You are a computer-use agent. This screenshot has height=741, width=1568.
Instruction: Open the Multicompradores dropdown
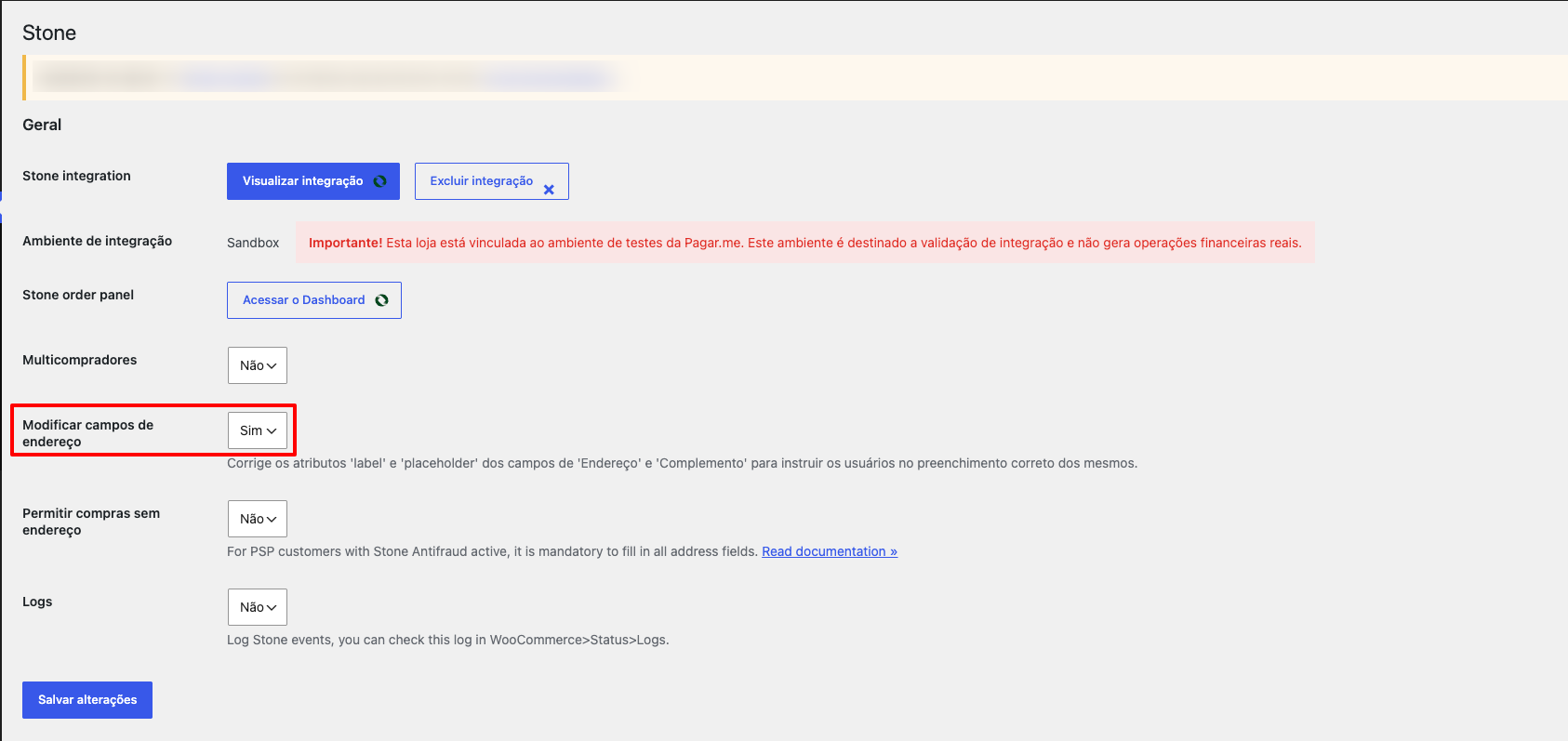[x=258, y=365]
